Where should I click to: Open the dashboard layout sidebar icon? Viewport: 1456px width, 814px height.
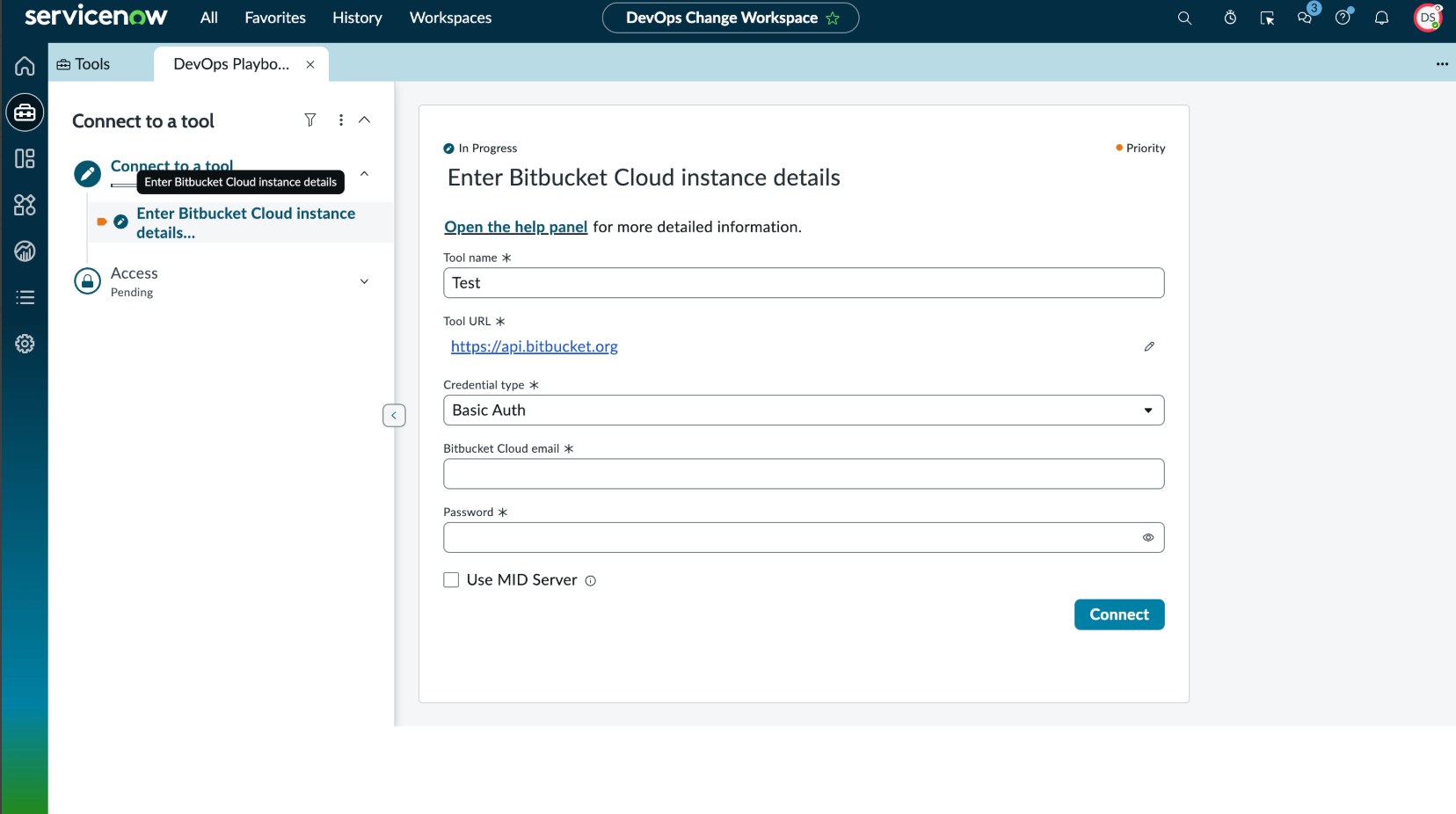(25, 158)
